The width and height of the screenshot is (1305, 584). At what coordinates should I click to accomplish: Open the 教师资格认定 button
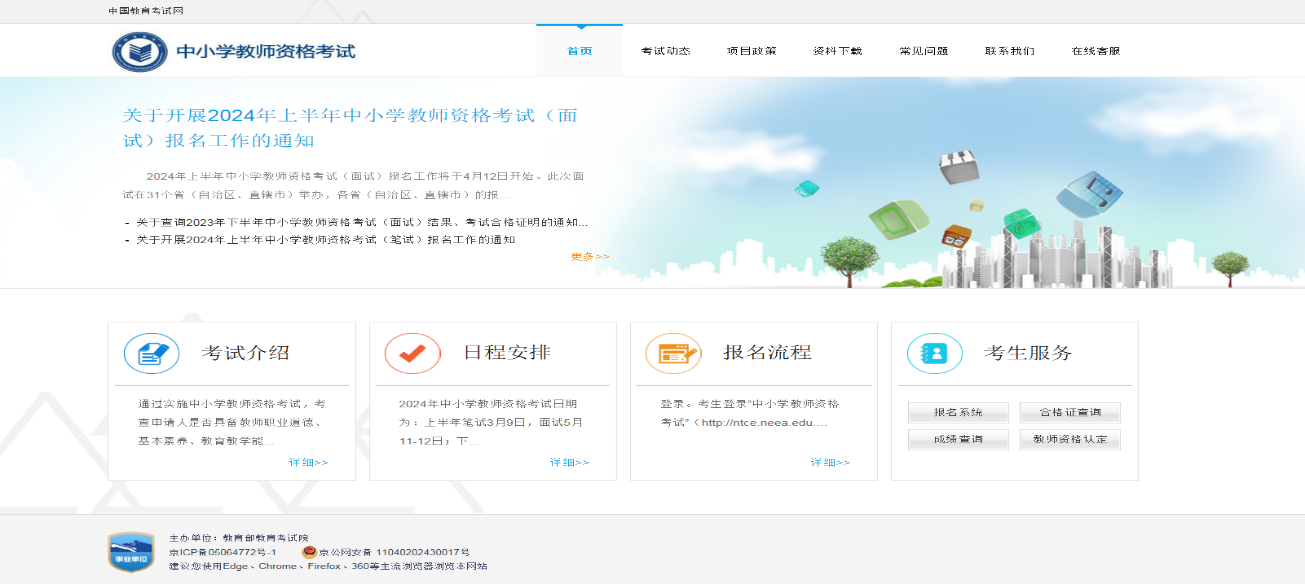click(1070, 440)
